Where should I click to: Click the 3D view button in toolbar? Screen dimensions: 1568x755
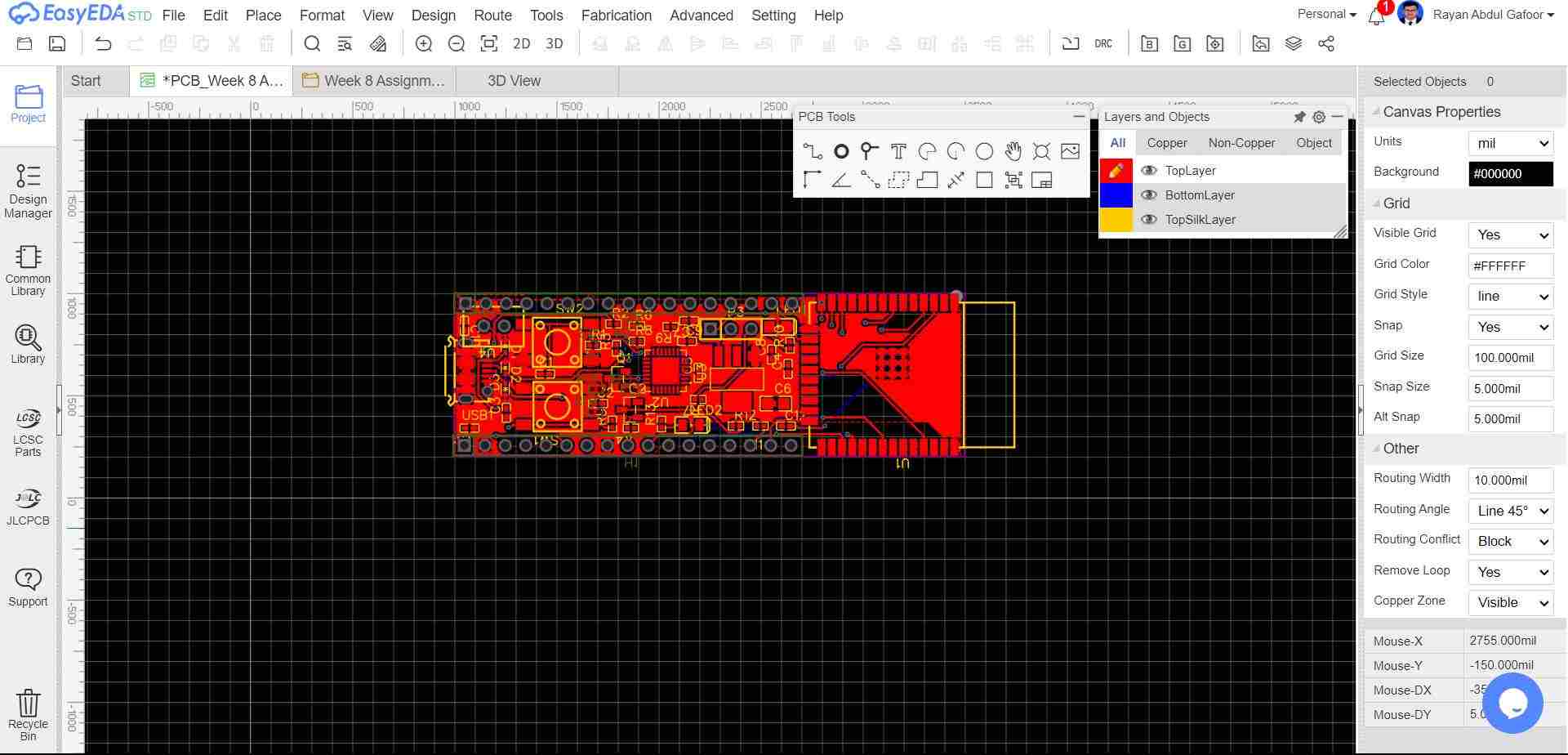554,44
